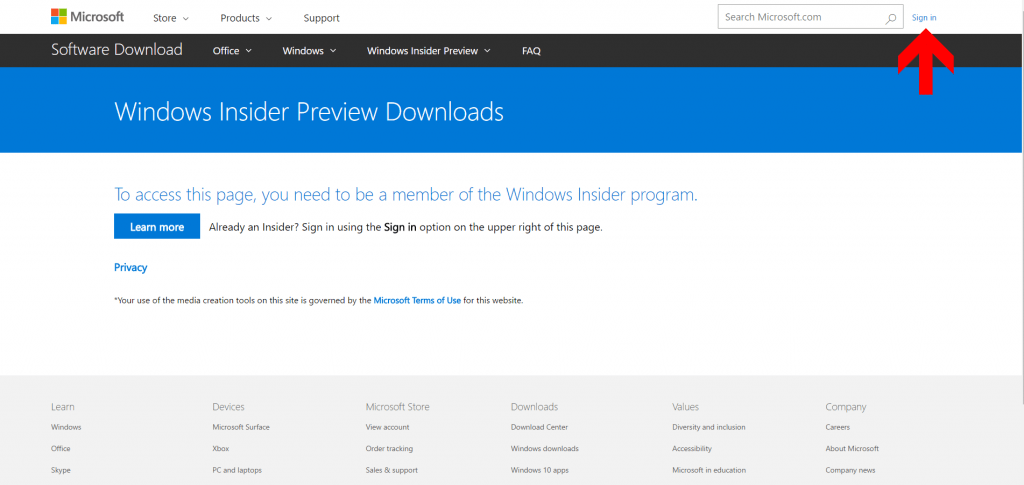The image size is (1024, 485).
Task: Expand the Windows Insider Preview dropdown
Action: pos(428,51)
